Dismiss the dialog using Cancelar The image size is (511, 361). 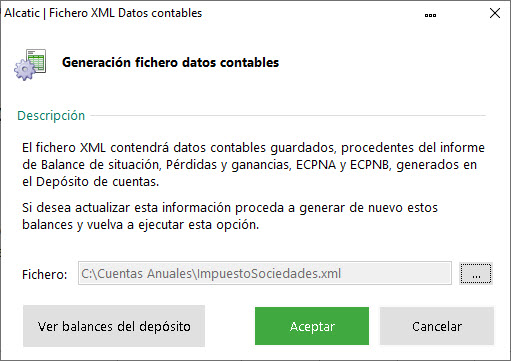[437, 326]
